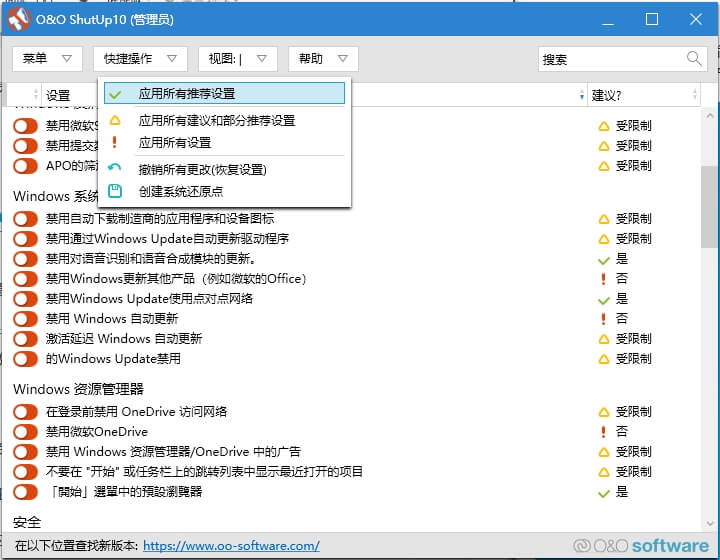720x560 pixels.
Task: Click the Windows 资源管理器 section heading
Action: click(79, 389)
